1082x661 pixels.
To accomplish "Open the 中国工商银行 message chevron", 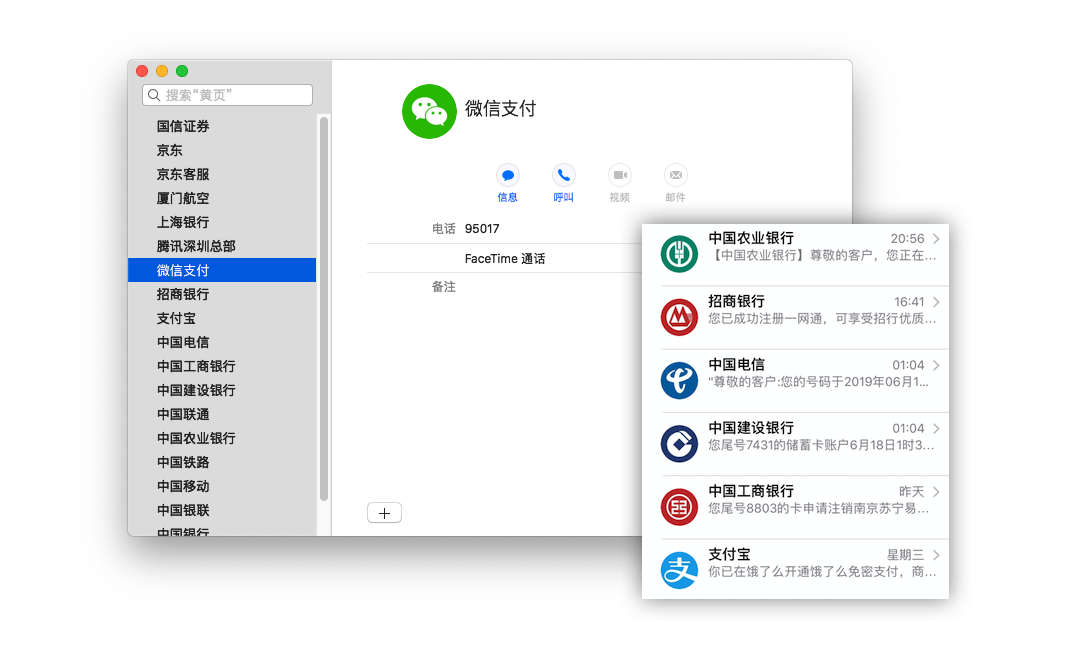I will coord(936,492).
